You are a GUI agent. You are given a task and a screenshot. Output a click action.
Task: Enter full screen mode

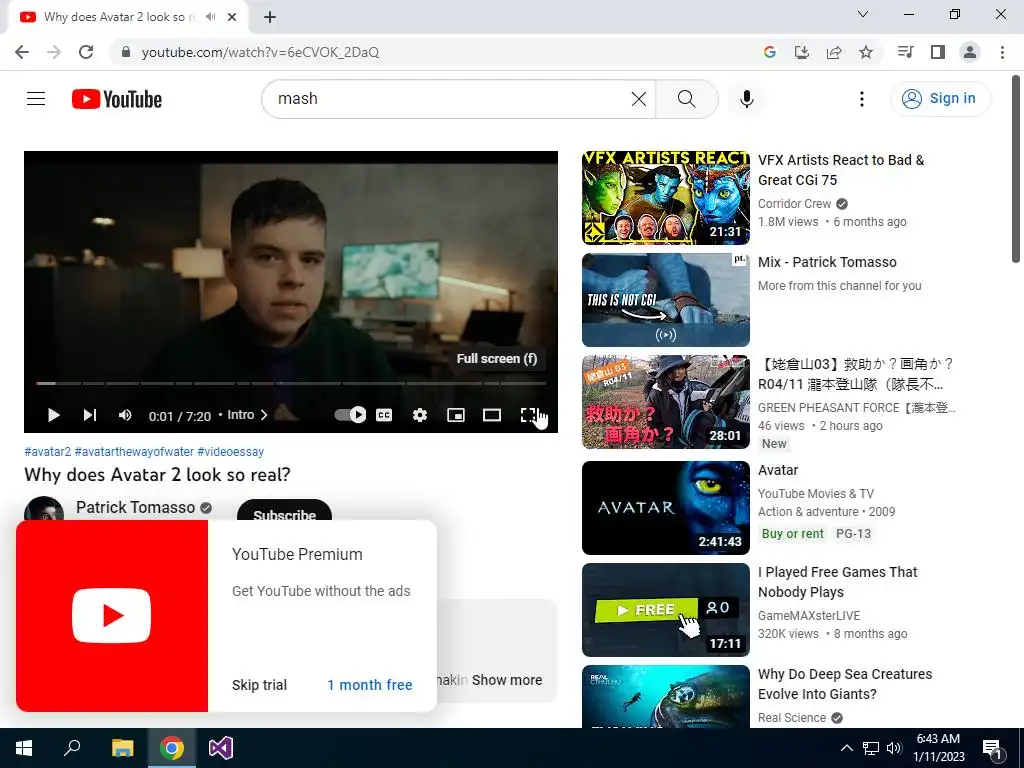click(x=528, y=415)
